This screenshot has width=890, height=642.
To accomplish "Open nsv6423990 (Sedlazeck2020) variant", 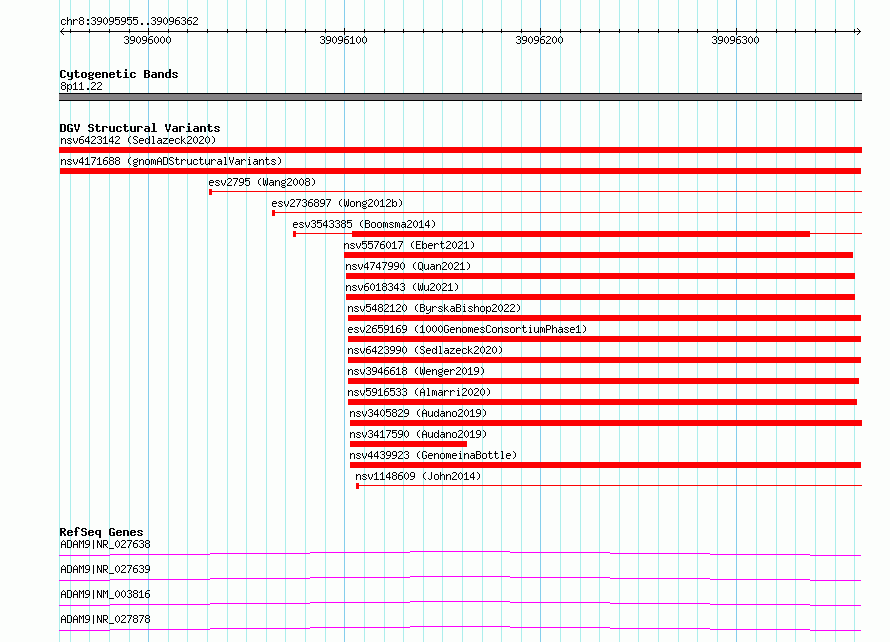I will tap(425, 350).
